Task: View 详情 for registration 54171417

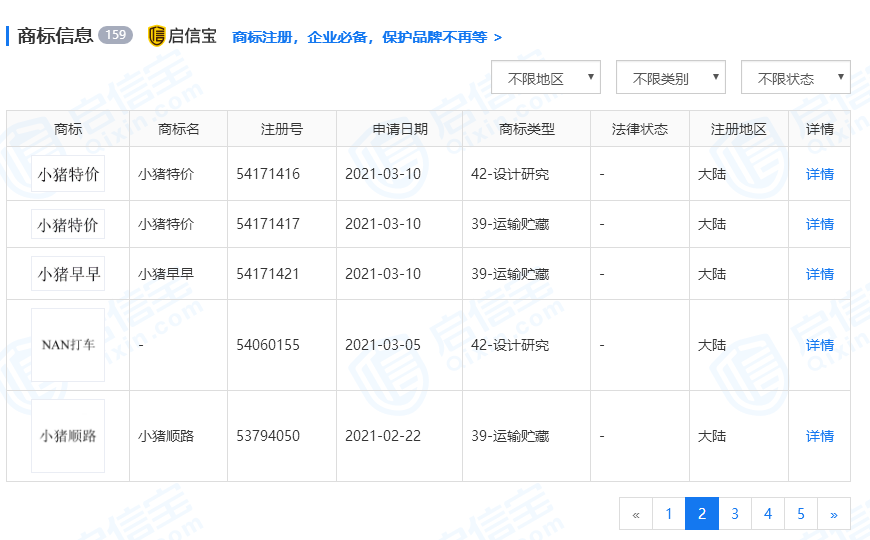Action: point(820,224)
